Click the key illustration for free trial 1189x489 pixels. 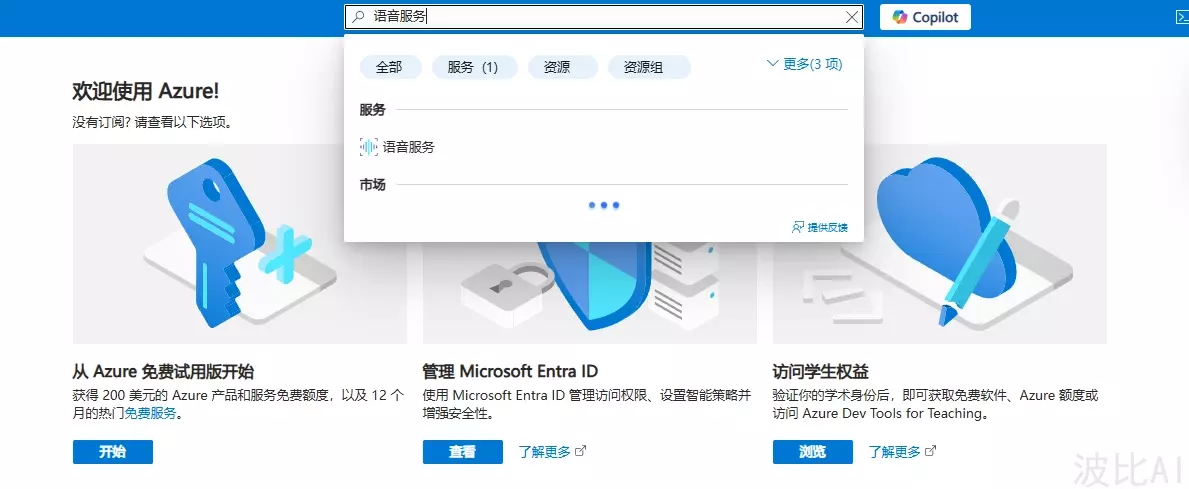[240, 243]
